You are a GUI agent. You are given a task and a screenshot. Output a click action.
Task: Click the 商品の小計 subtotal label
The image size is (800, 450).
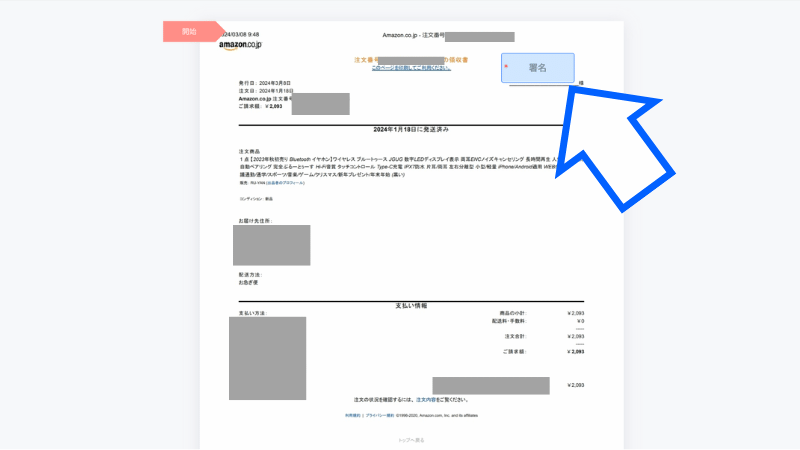coord(513,313)
